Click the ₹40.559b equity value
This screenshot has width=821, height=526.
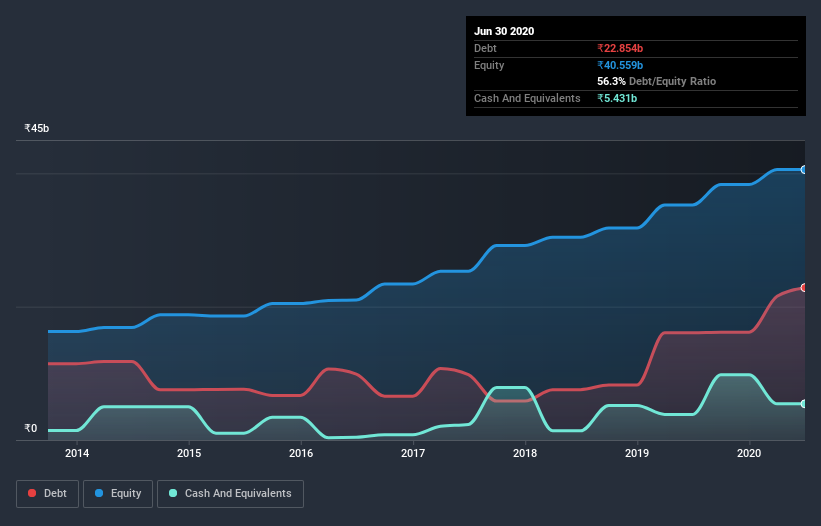pos(620,65)
